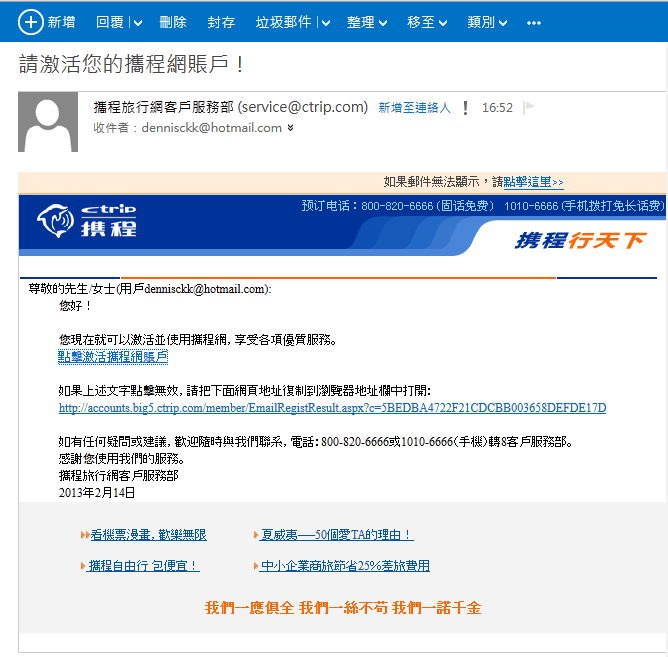Viewport: 668px width, 657px height.
Task: Delete the email with 刪除
Action: [173, 22]
